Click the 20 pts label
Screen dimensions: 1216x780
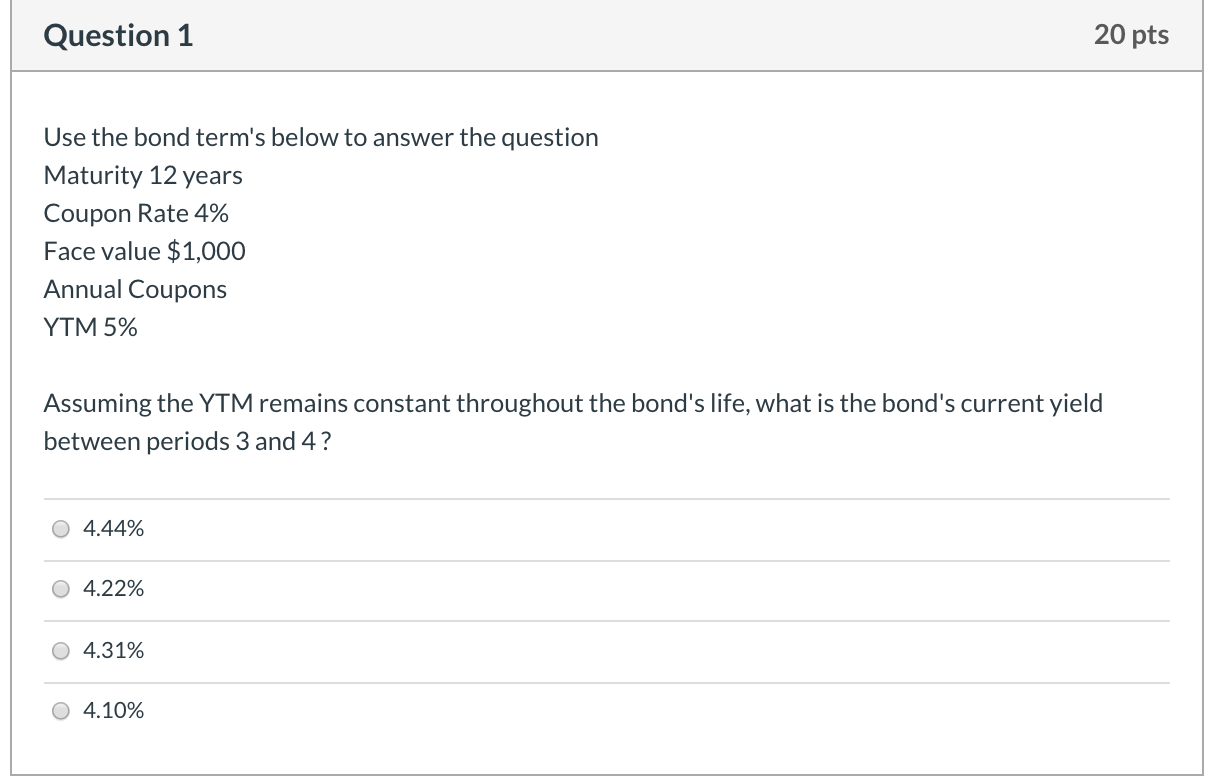point(1131,34)
